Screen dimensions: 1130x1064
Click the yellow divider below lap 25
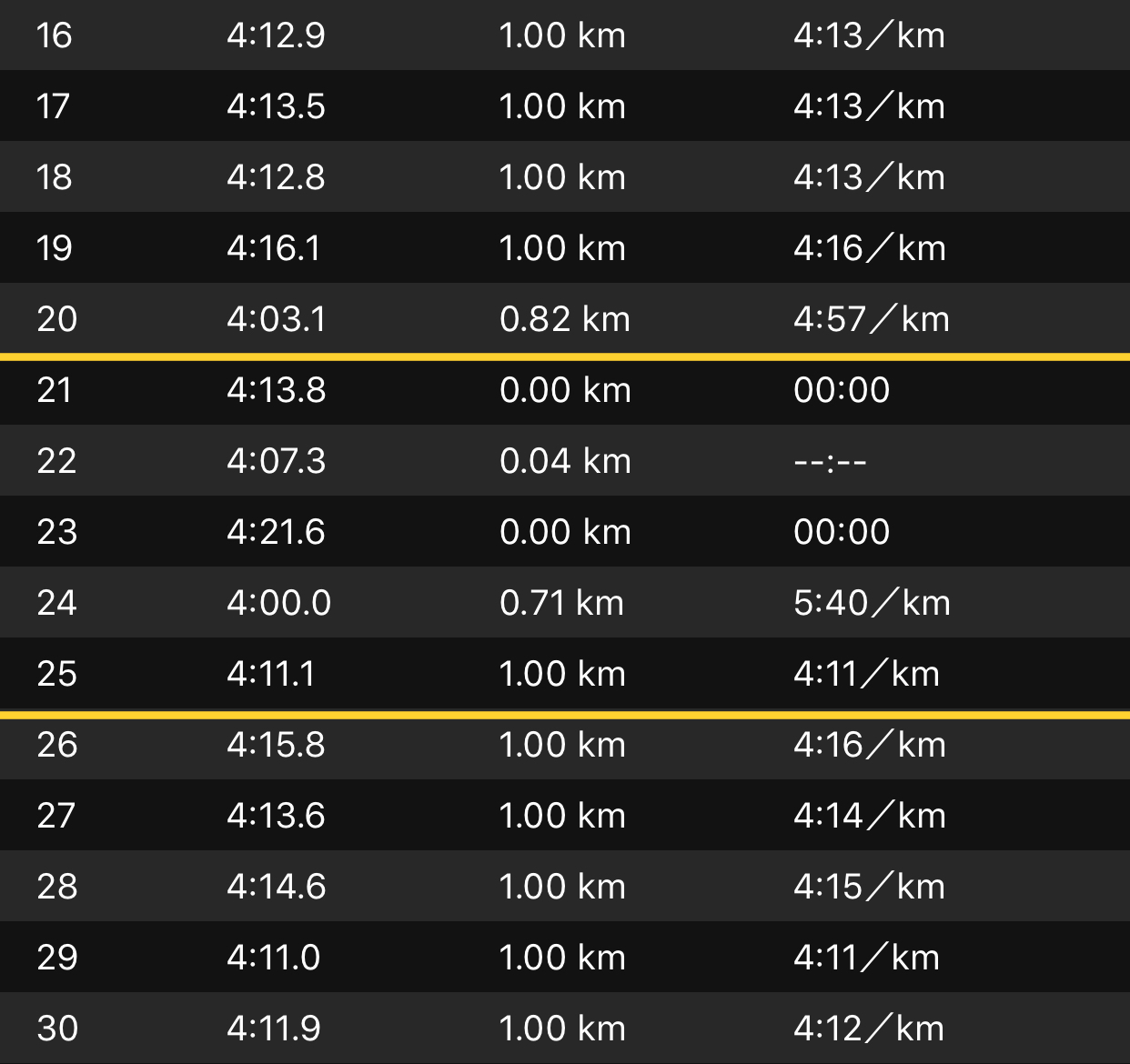click(x=565, y=715)
